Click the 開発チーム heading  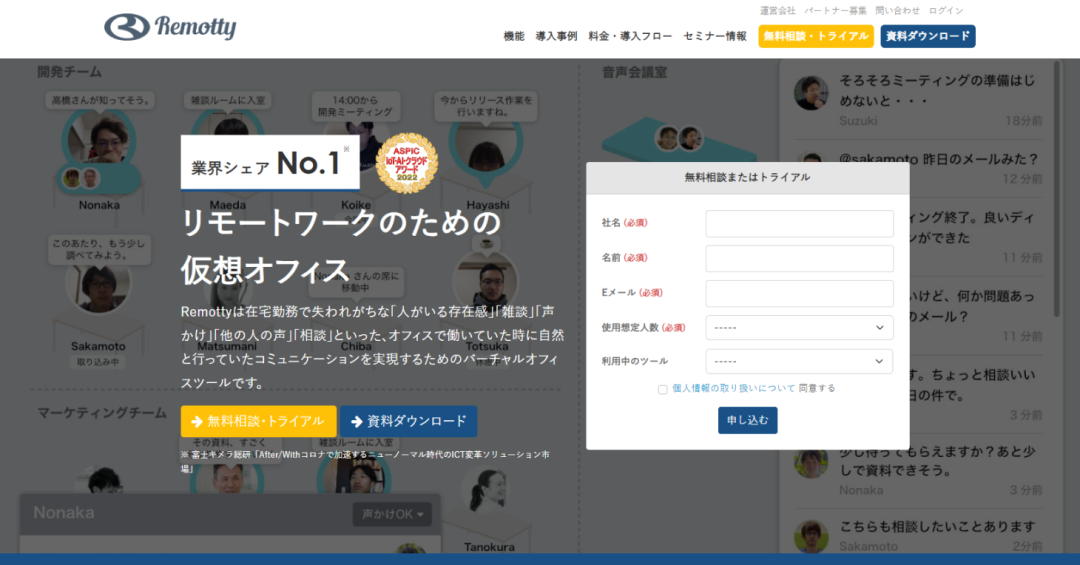pos(69,72)
